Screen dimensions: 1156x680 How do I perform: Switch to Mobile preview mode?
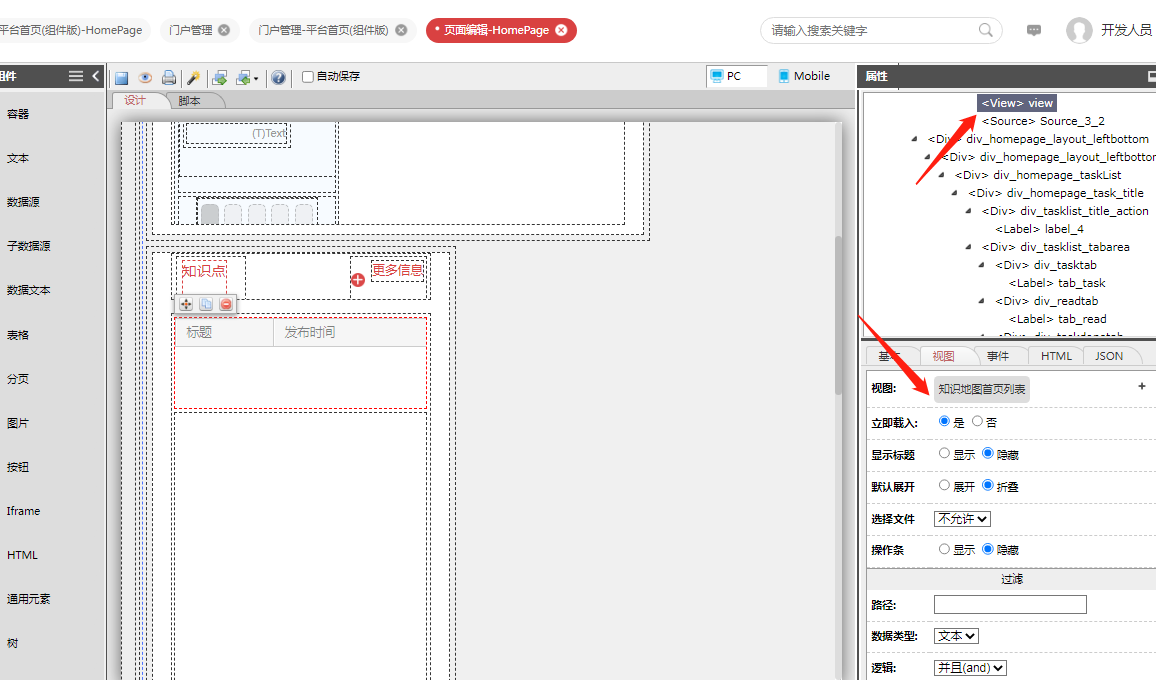(x=804, y=75)
